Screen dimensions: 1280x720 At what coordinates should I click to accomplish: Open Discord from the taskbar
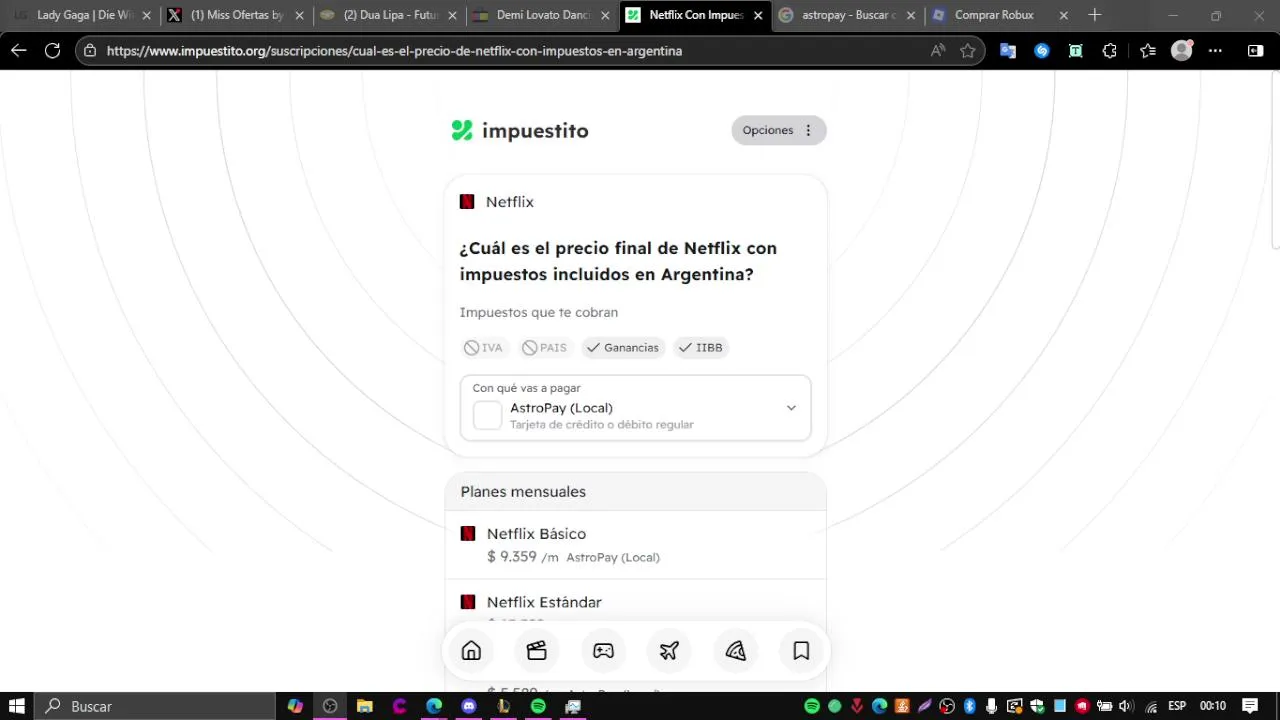click(x=469, y=706)
